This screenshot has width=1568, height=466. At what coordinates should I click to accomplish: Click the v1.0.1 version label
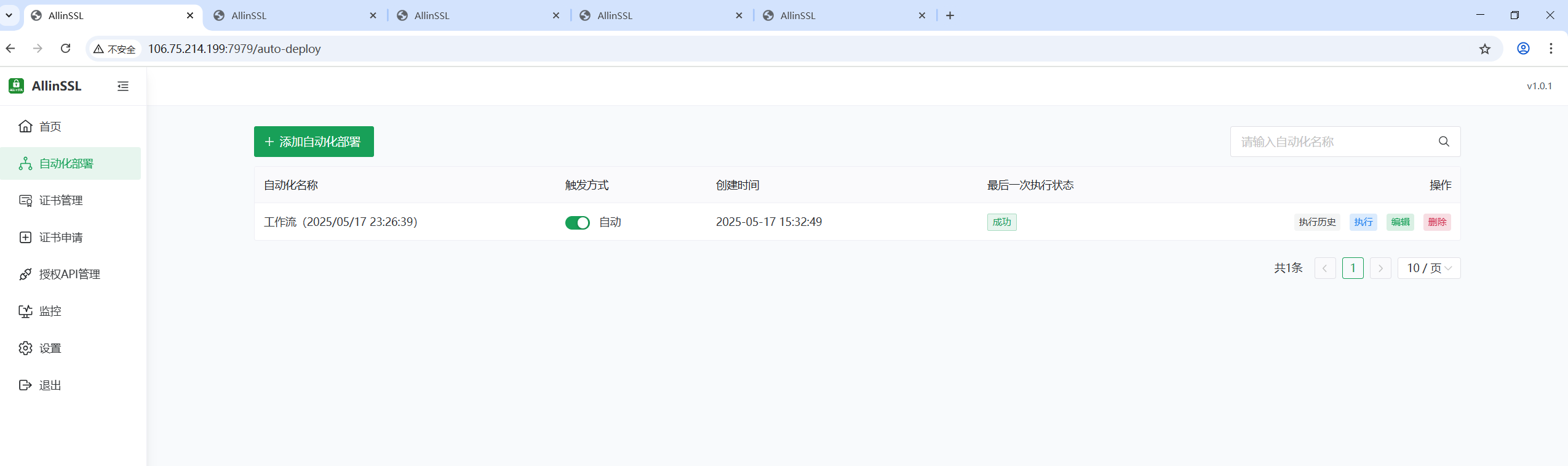click(x=1539, y=86)
